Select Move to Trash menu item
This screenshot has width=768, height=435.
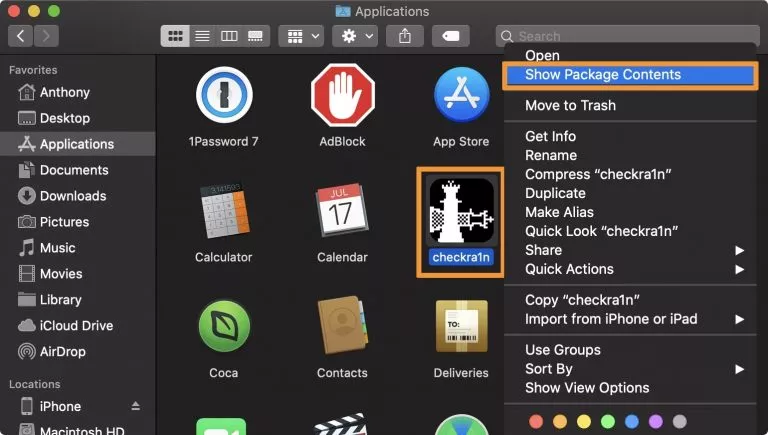[x=570, y=106]
